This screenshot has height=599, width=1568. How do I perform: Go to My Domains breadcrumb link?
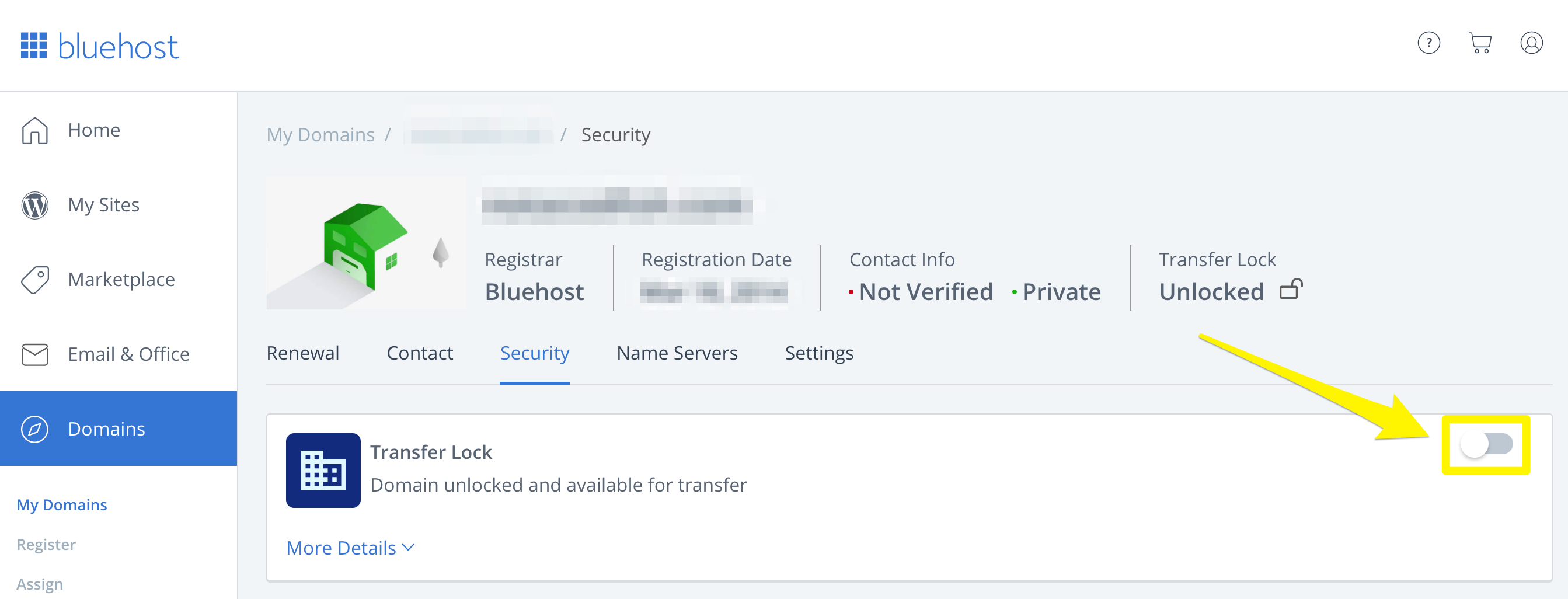point(320,134)
